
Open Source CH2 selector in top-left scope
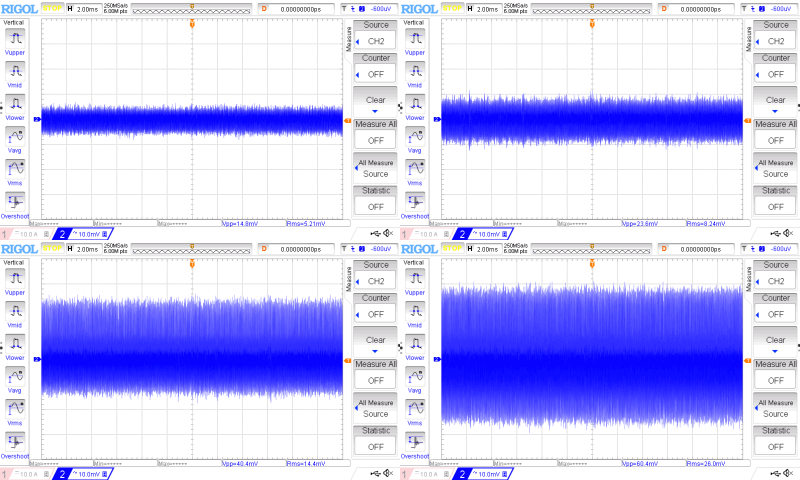pyautogui.click(x=375, y=41)
